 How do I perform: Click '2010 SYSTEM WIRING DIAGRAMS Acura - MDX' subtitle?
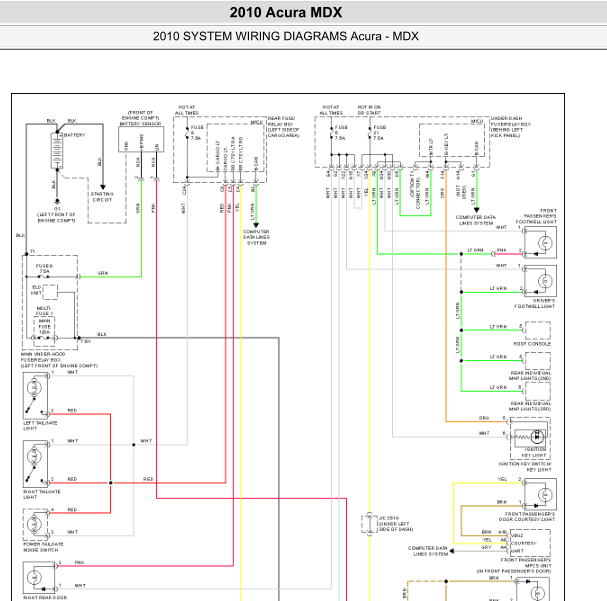286,36
